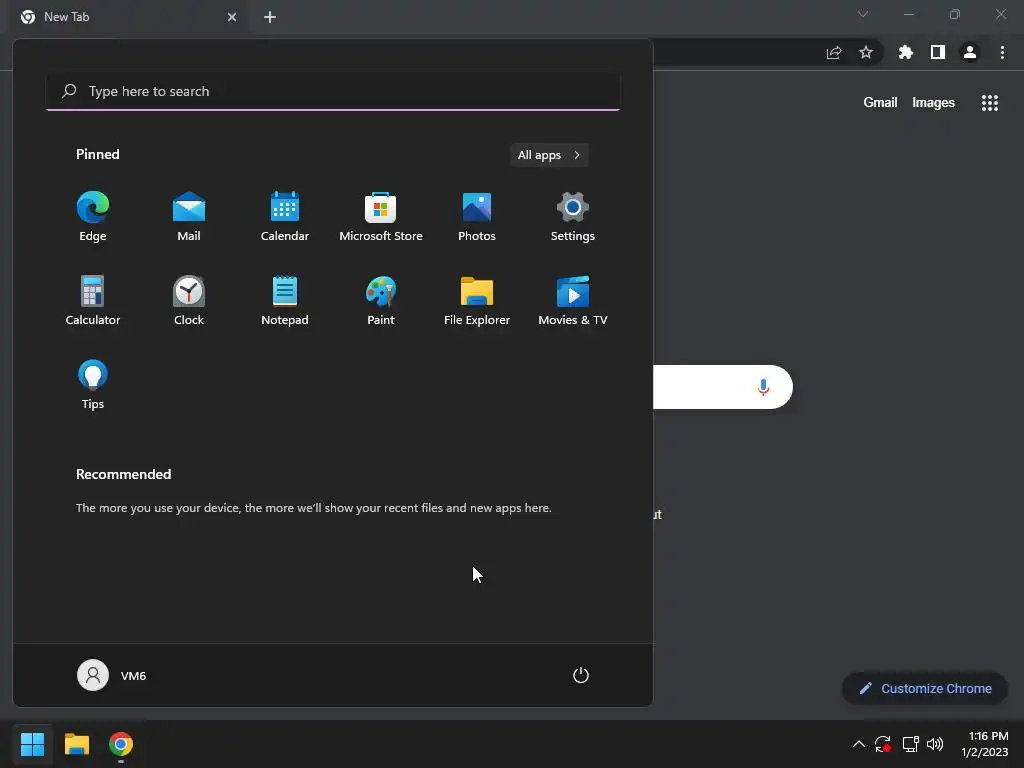Click the Customize Chrome button
The image size is (1024, 768).
[x=925, y=688]
